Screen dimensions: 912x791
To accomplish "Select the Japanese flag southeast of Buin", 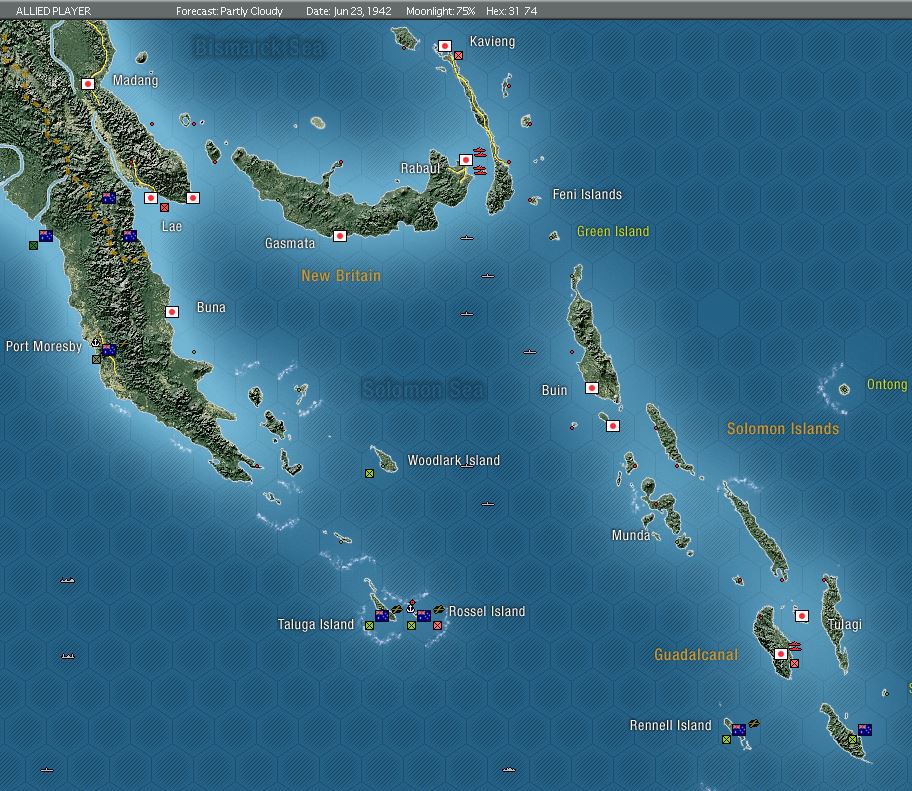I will pyautogui.click(x=613, y=426).
